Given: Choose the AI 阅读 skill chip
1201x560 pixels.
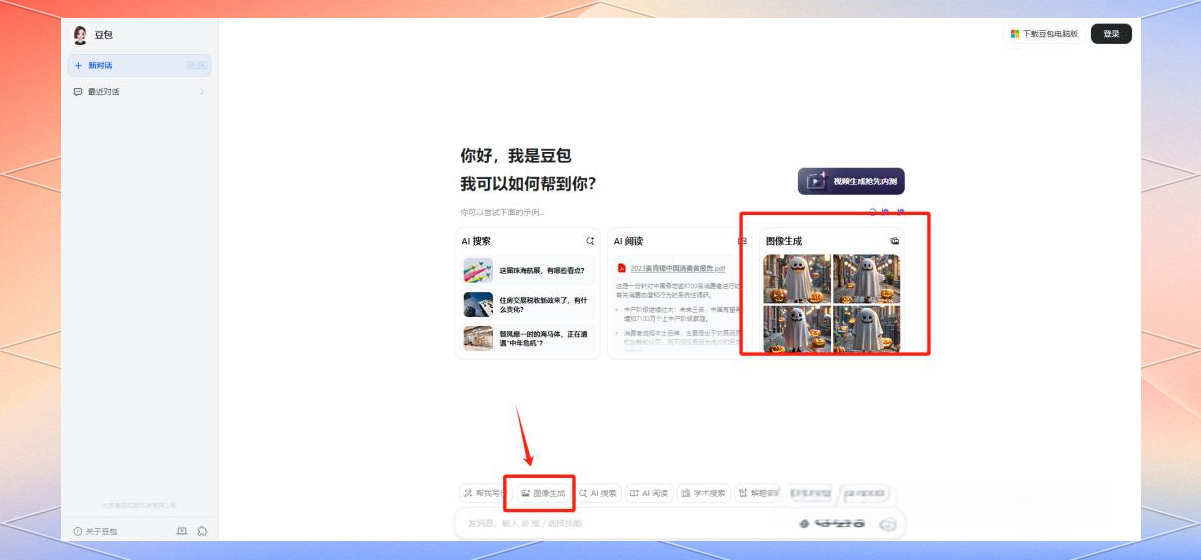Looking at the screenshot, I should [649, 493].
